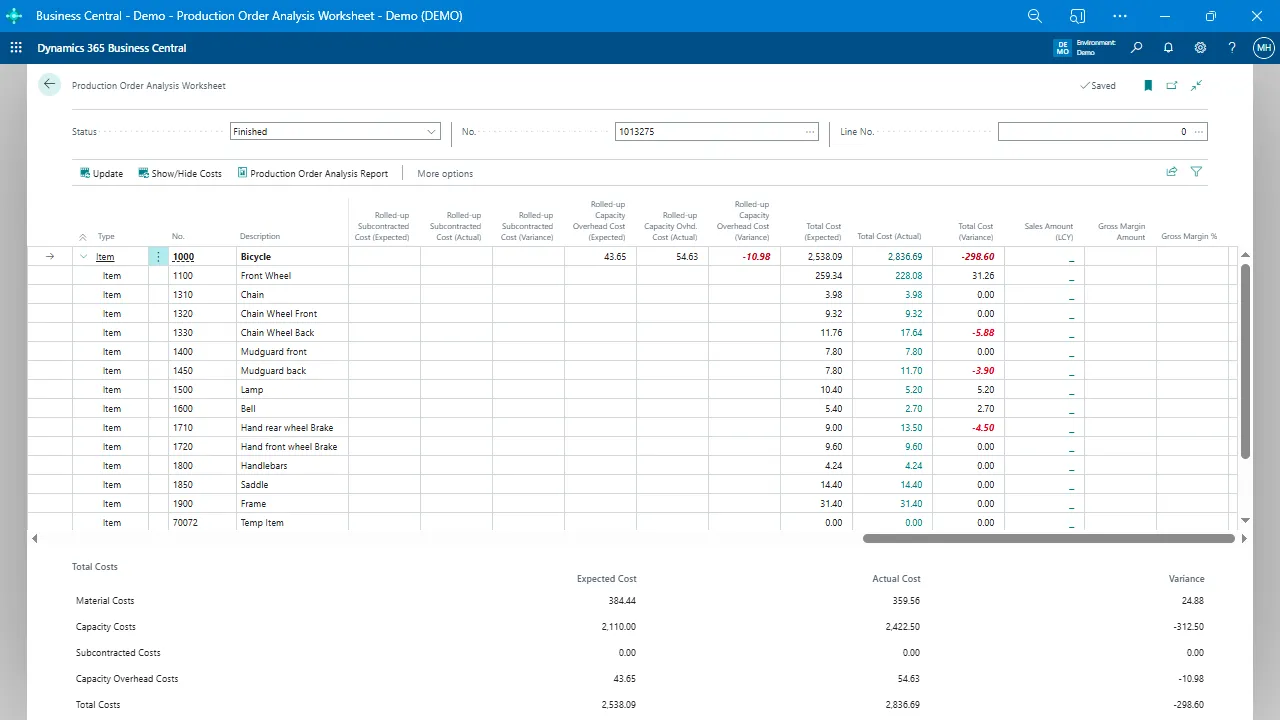This screenshot has height=720, width=1280.
Task: Run the Production Order Analysis Report
Action: point(312,174)
